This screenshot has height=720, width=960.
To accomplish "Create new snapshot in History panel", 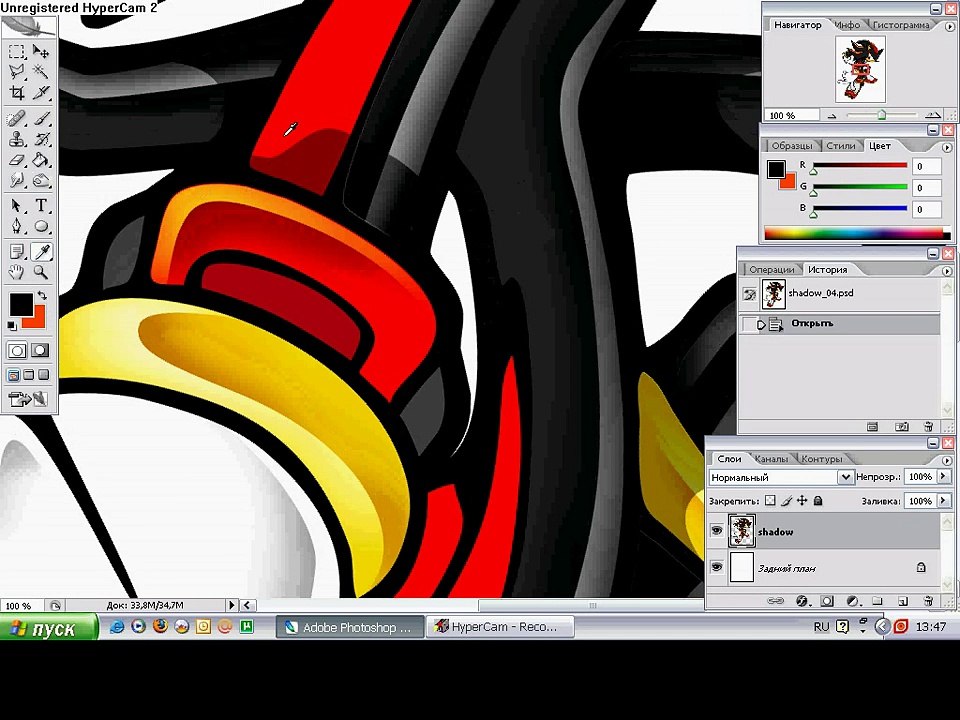I will pos(901,427).
